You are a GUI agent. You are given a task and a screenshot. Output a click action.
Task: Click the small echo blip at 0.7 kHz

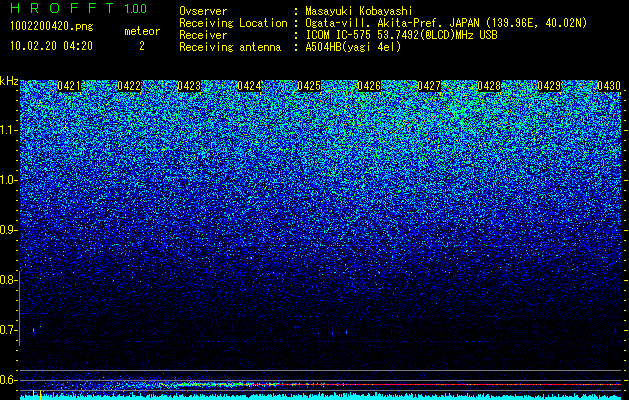tap(34, 330)
